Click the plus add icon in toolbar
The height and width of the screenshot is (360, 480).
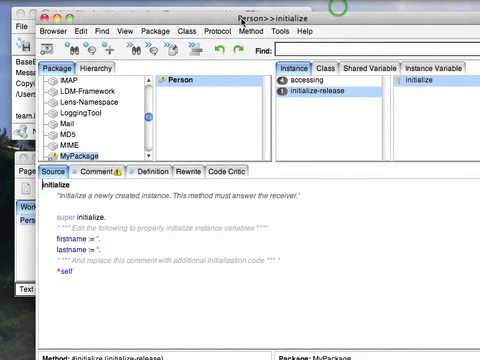(108, 49)
